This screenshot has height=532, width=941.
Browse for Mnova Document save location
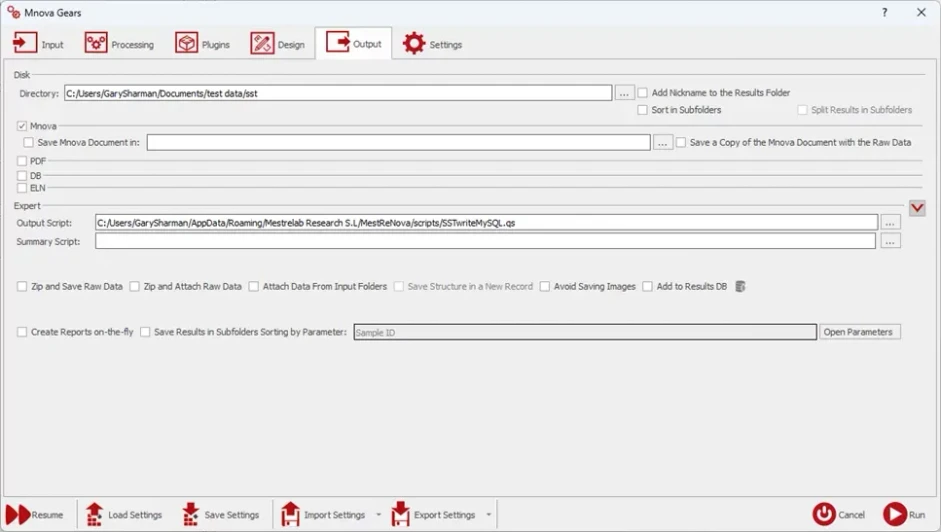click(663, 143)
